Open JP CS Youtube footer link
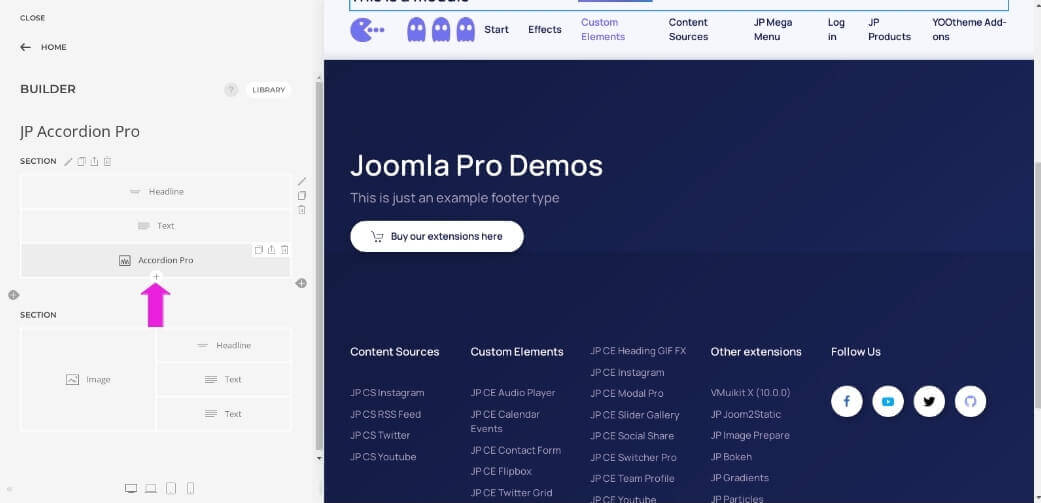This screenshot has height=503, width=1041. coord(383,457)
